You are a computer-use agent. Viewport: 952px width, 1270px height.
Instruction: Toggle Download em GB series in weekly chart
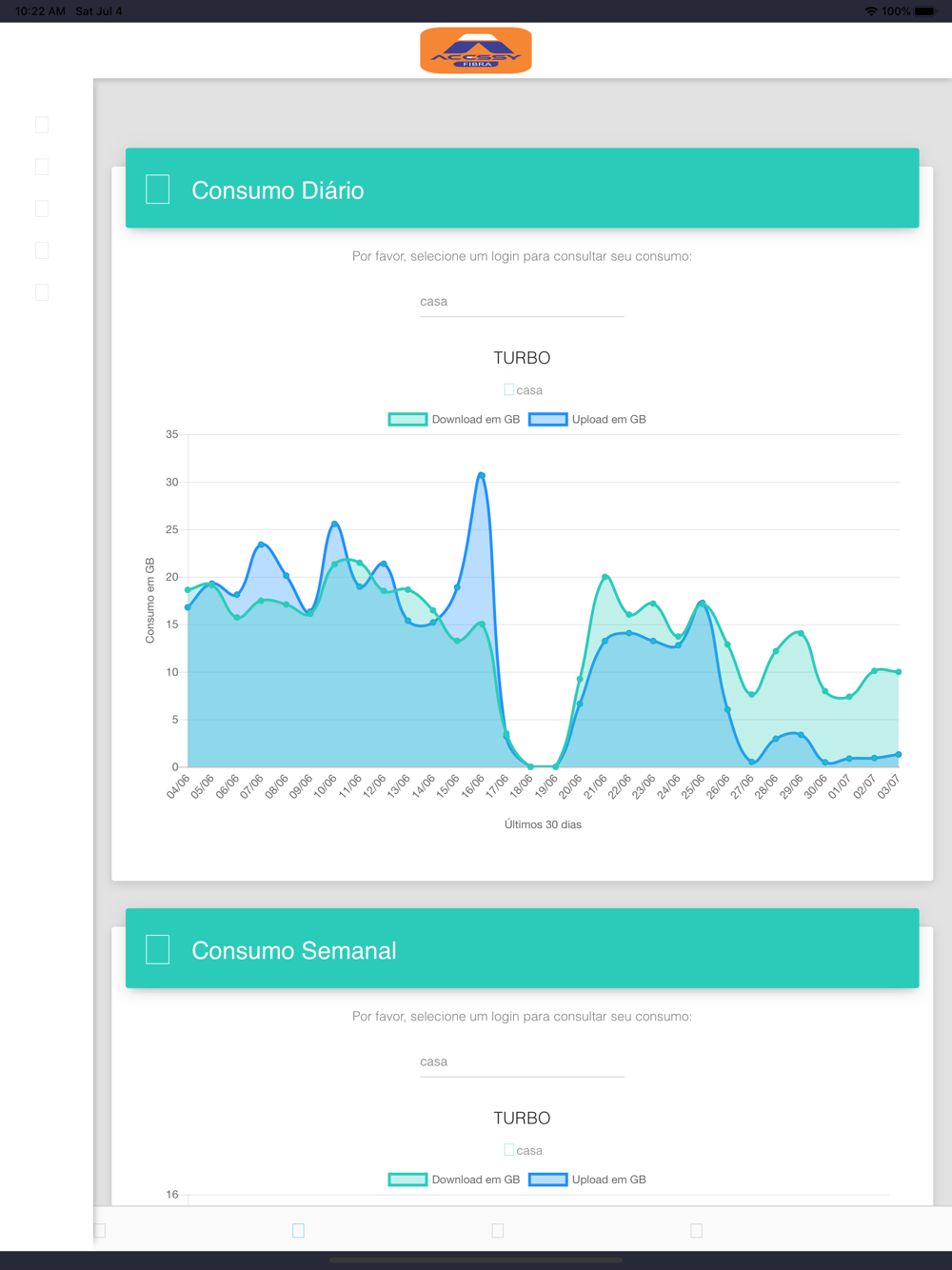tap(454, 1180)
